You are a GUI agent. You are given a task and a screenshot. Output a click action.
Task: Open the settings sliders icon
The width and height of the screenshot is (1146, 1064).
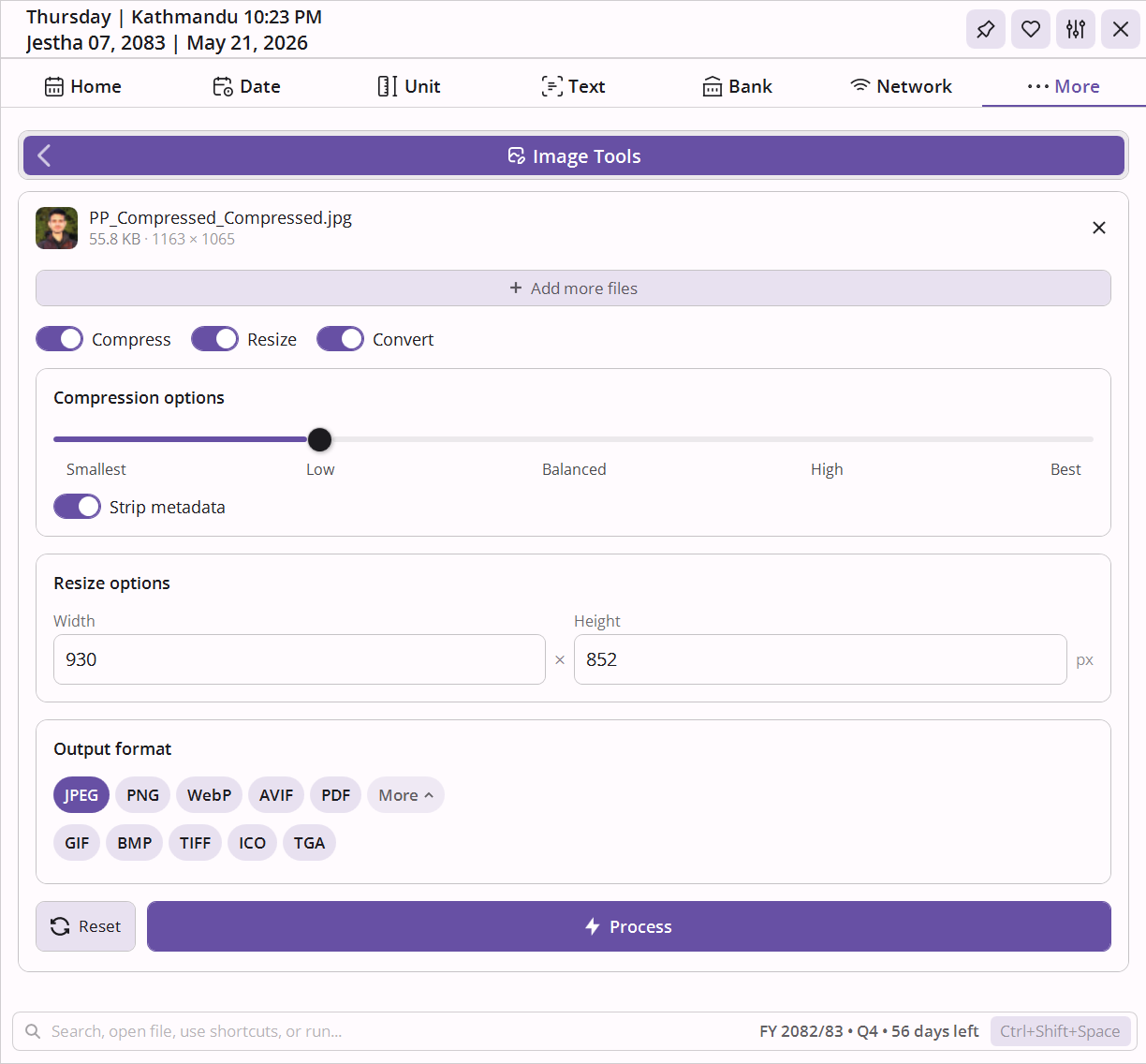click(1076, 29)
